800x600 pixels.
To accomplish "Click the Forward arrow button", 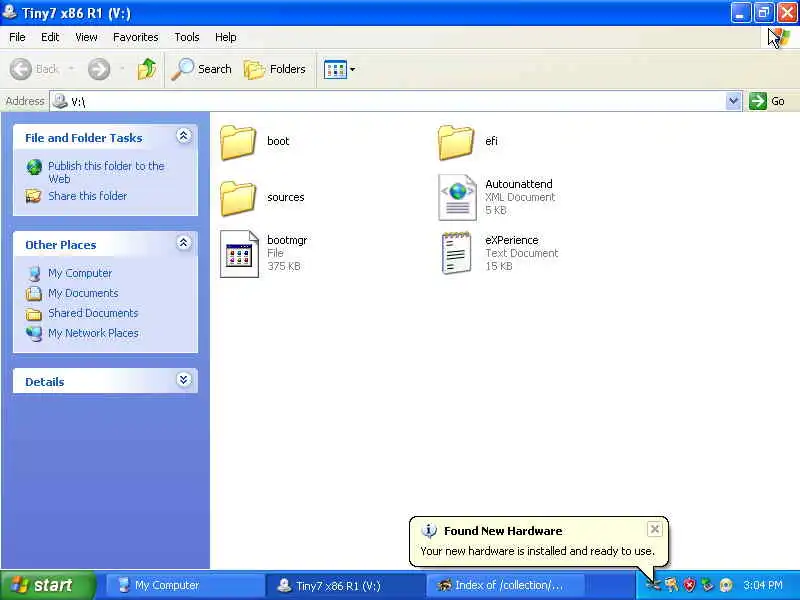I will click(99, 69).
